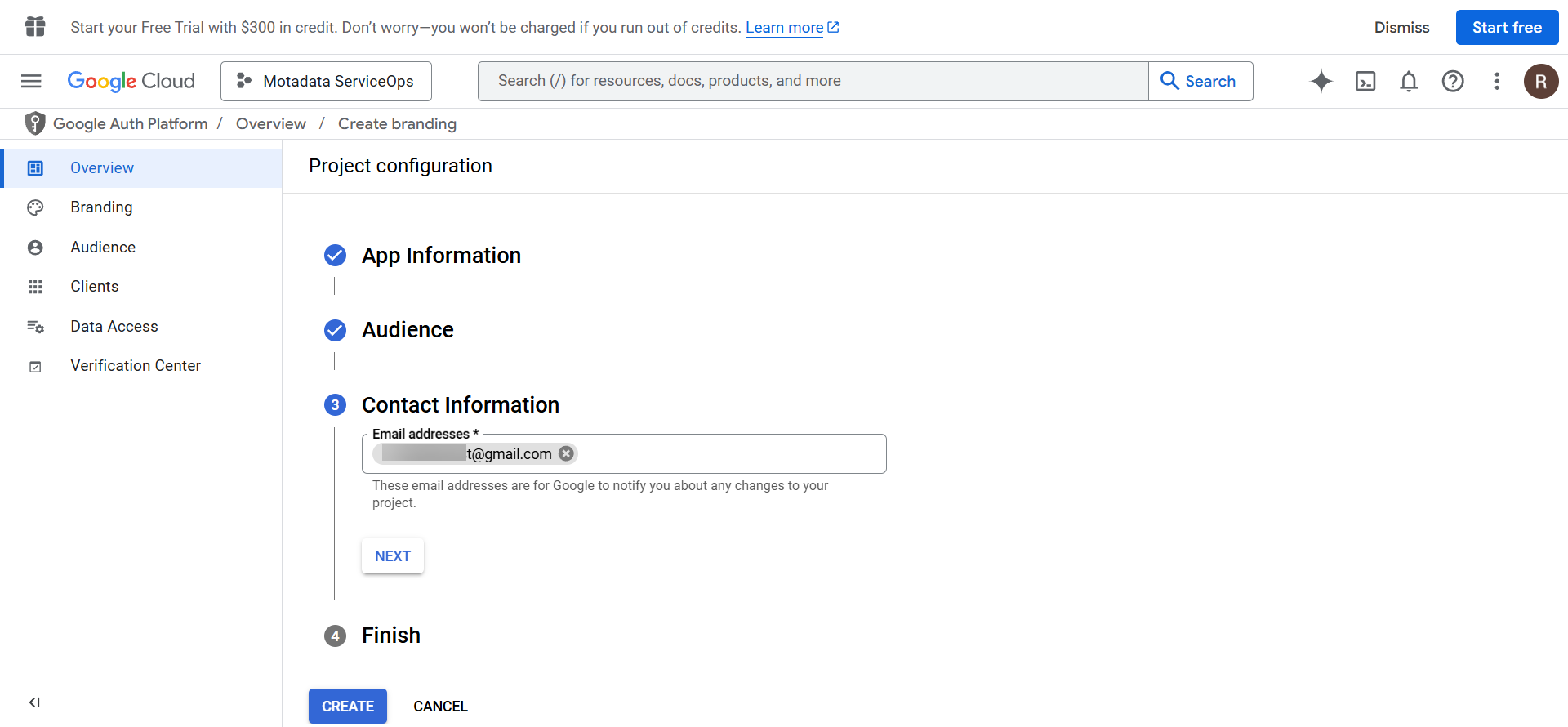Open the help question mark icon

1453,81
